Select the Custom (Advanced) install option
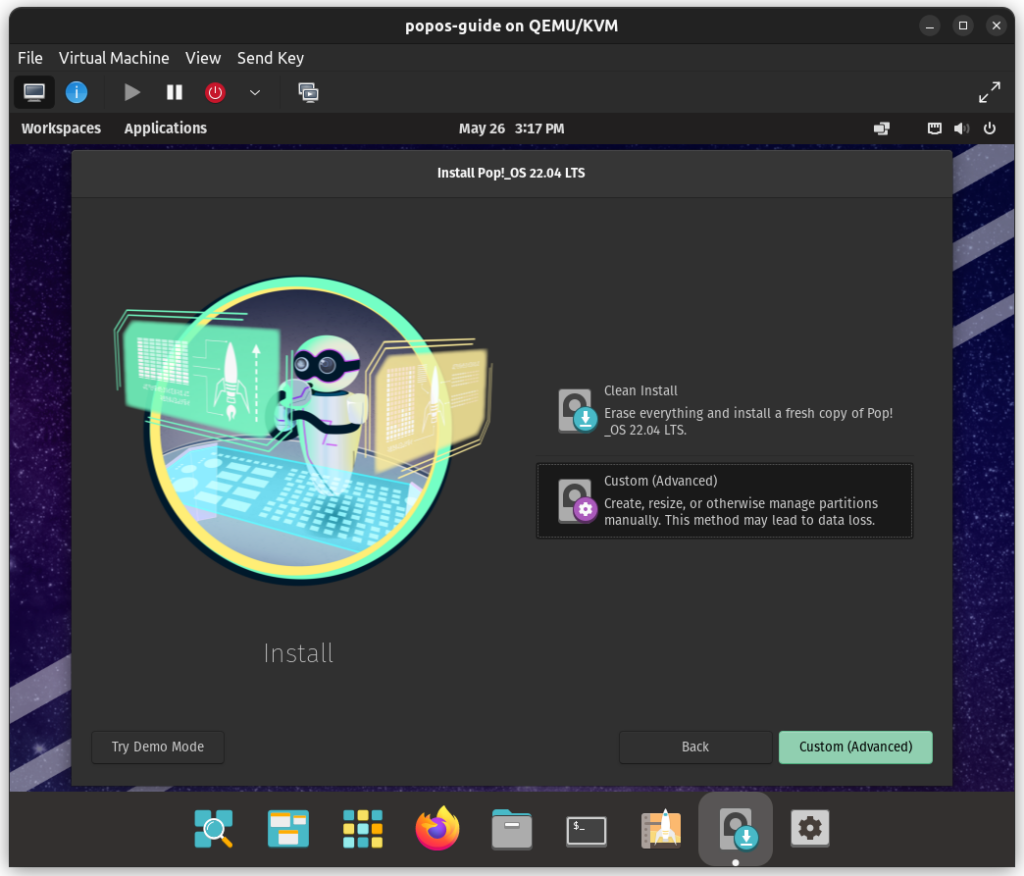Screen dimensions: 1024x876 pos(724,501)
